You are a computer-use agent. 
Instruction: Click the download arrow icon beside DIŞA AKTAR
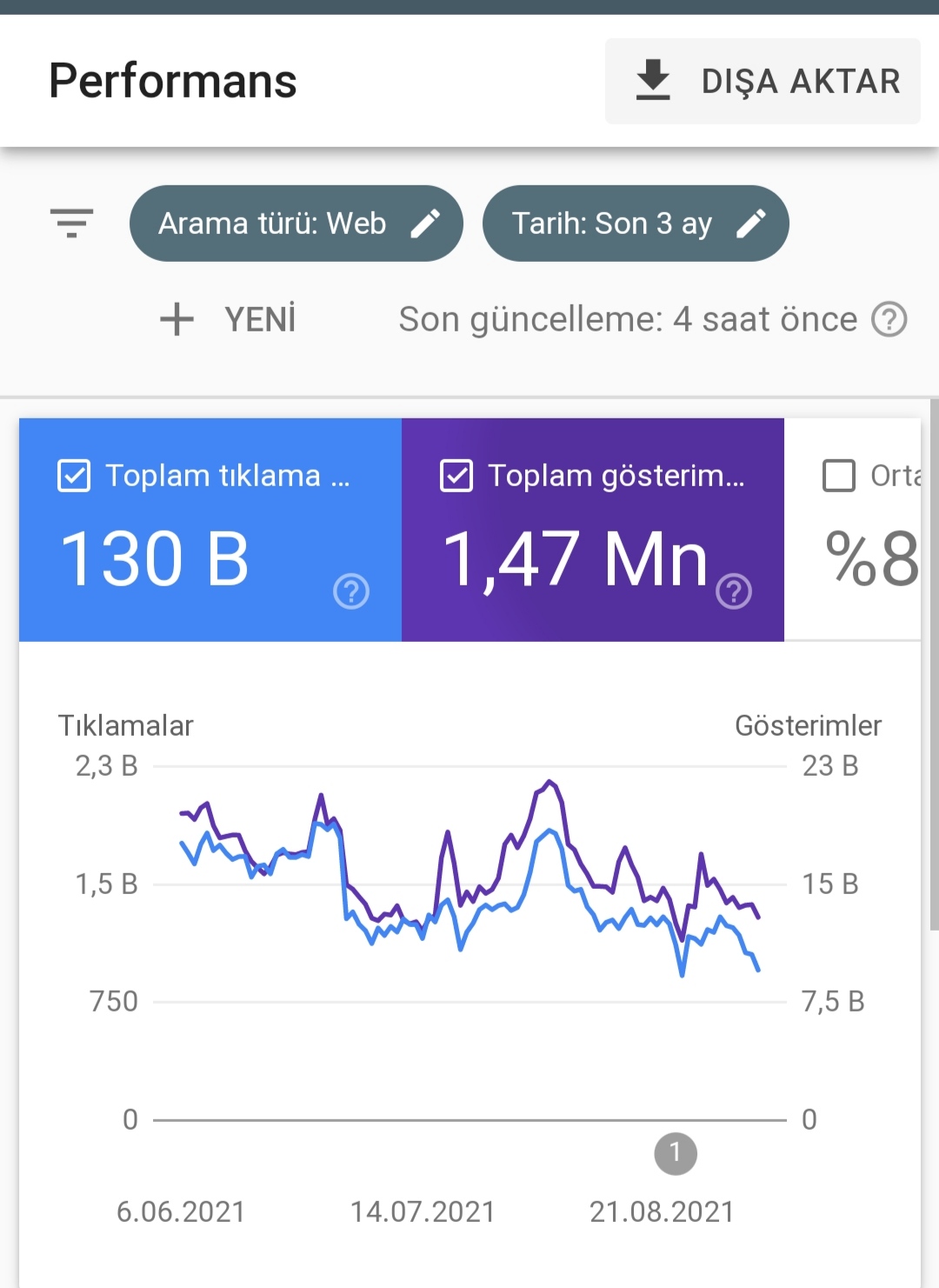click(x=653, y=80)
